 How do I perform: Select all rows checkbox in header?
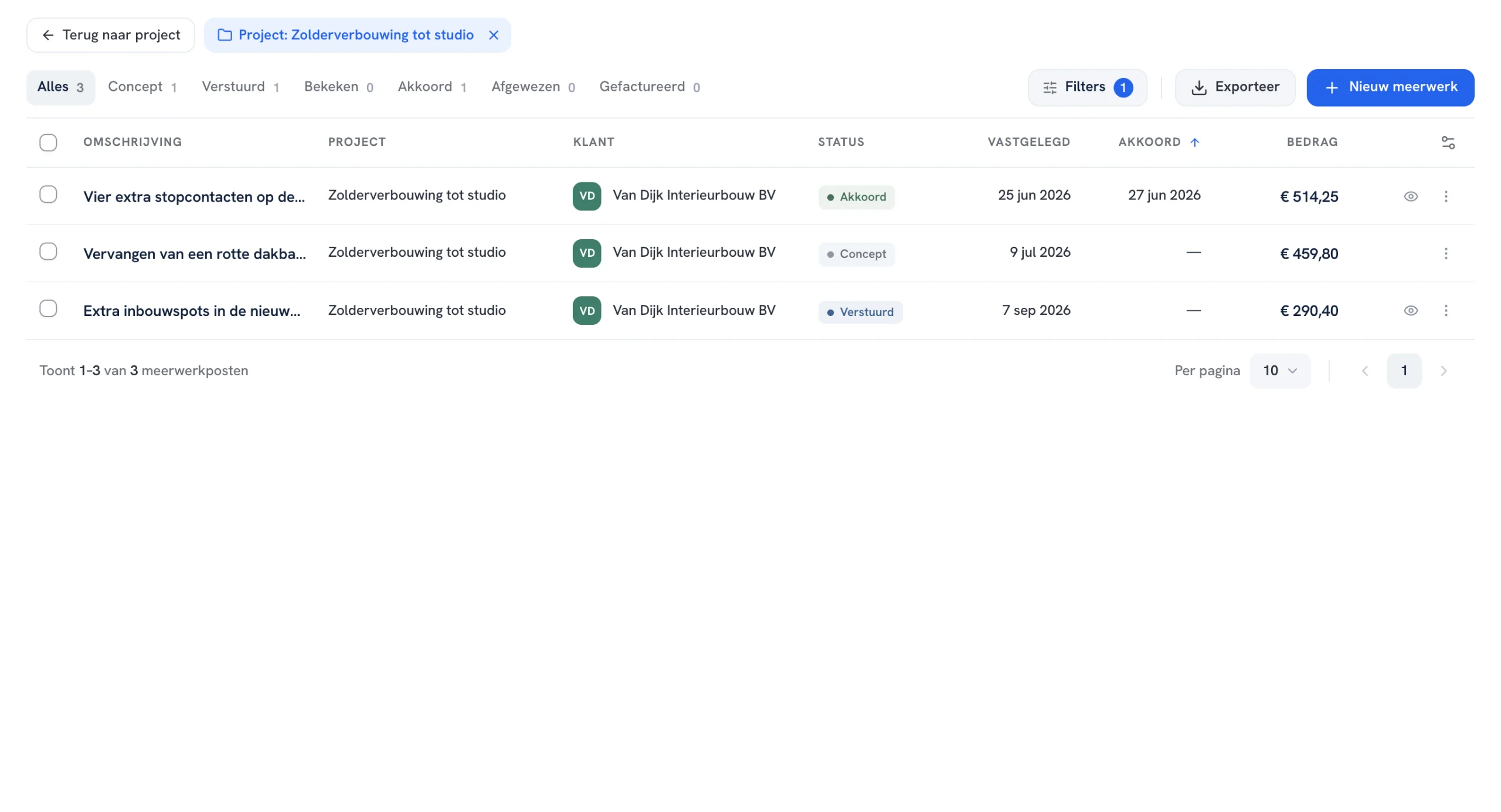(48, 142)
